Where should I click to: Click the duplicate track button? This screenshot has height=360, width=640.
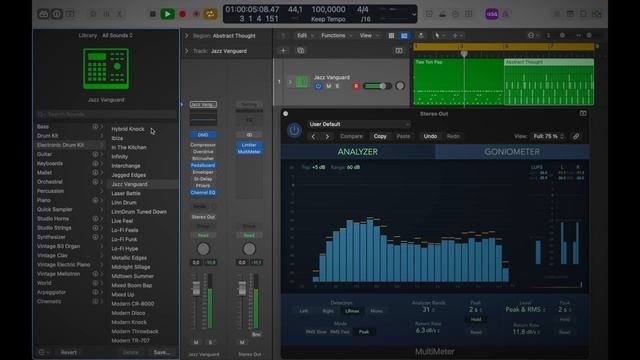(300, 51)
